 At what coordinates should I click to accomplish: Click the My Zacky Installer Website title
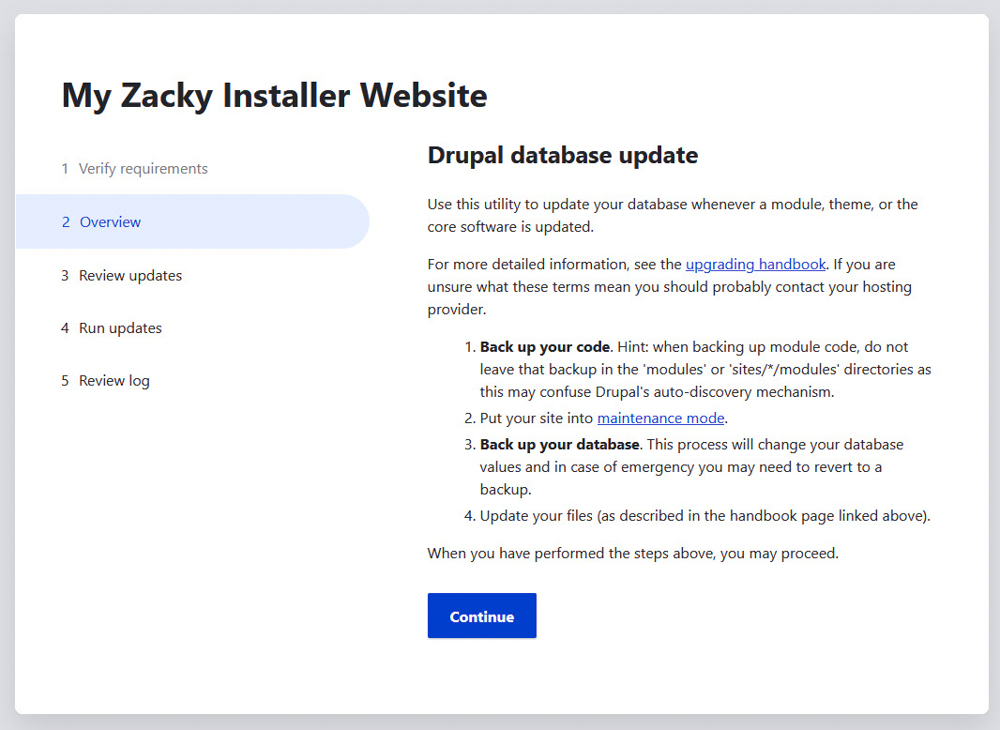(x=274, y=95)
